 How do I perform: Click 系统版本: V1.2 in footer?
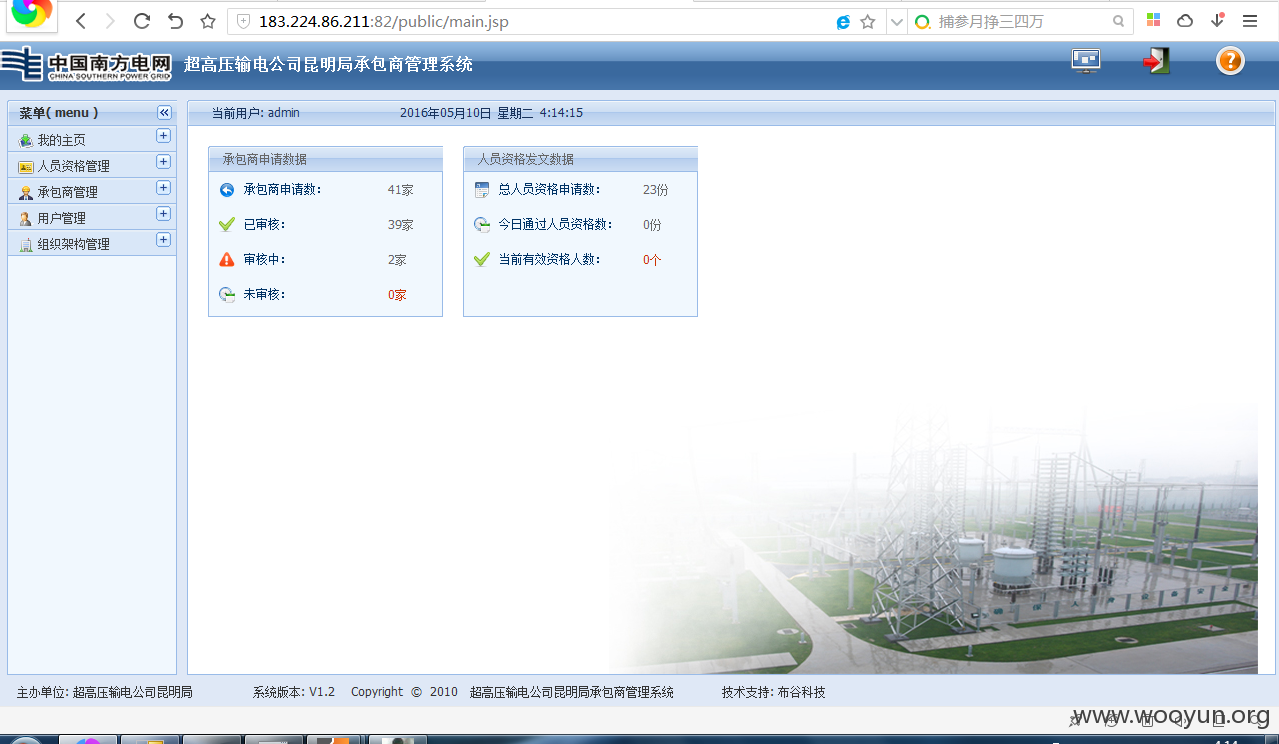click(x=294, y=692)
